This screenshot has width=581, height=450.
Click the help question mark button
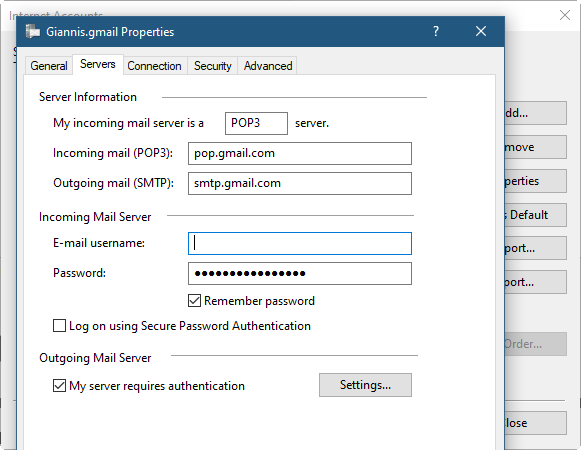[436, 31]
